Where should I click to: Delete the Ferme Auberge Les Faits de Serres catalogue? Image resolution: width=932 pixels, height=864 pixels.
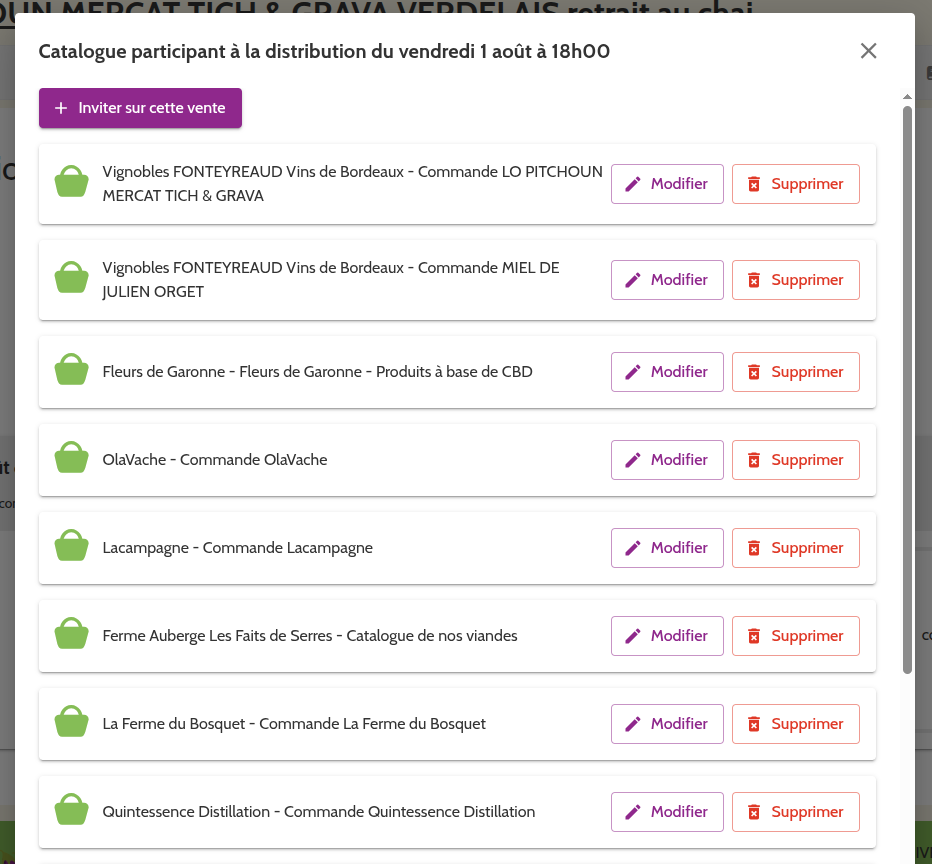click(x=795, y=636)
